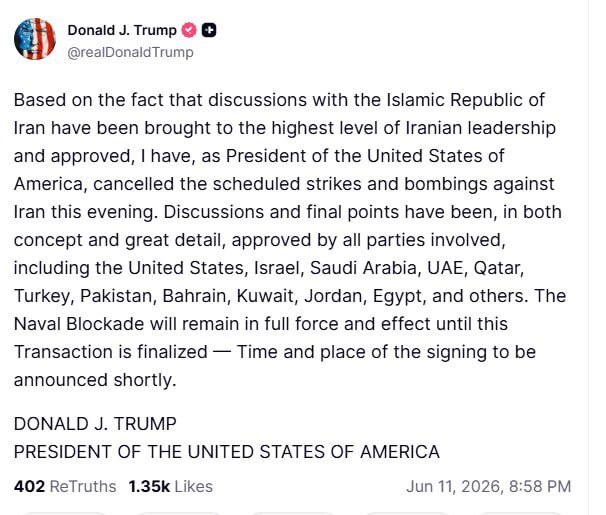Open Donald J. Trump's profile avatar
This screenshot has height=515, width=606.
(35, 39)
